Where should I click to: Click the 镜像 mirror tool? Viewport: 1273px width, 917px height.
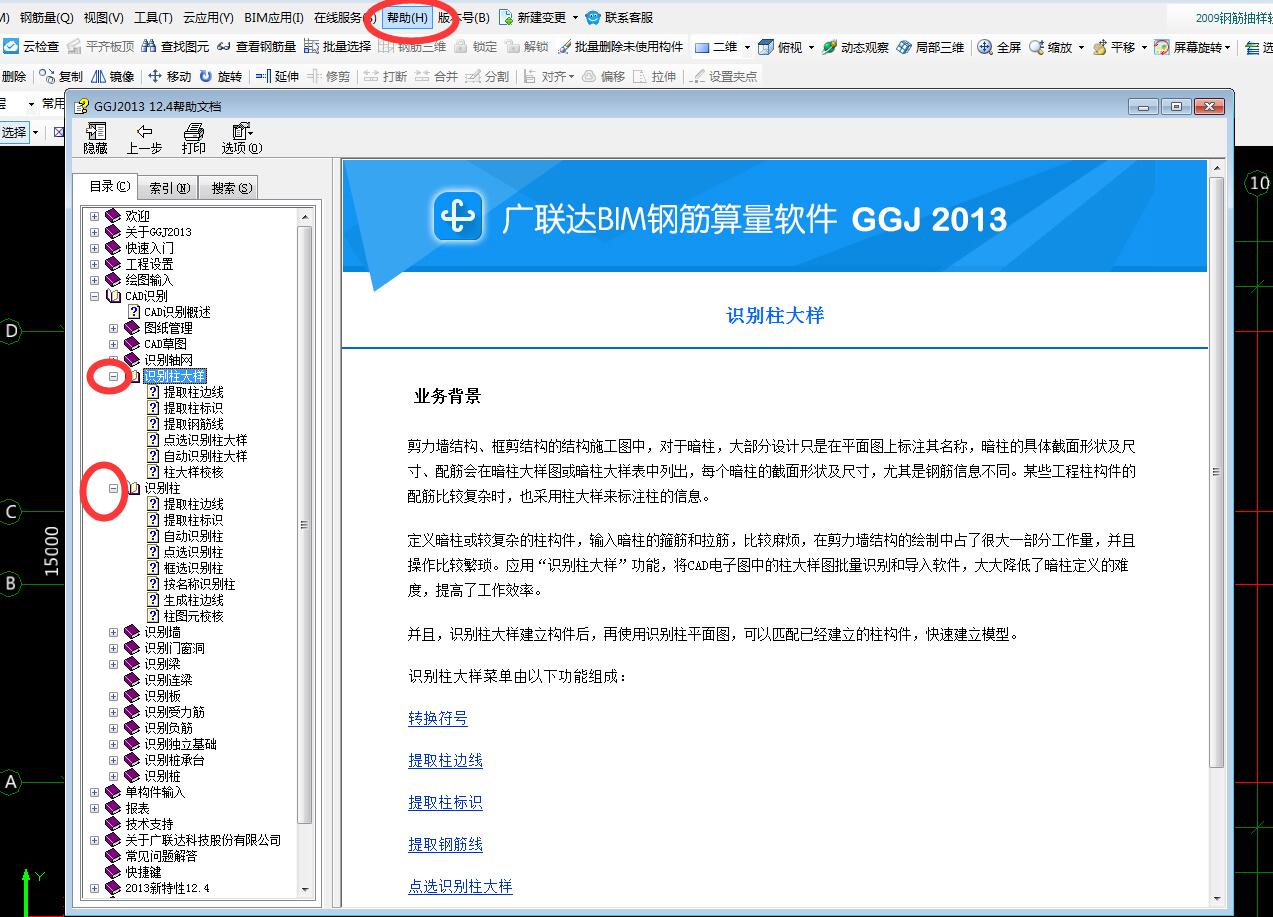coord(112,76)
